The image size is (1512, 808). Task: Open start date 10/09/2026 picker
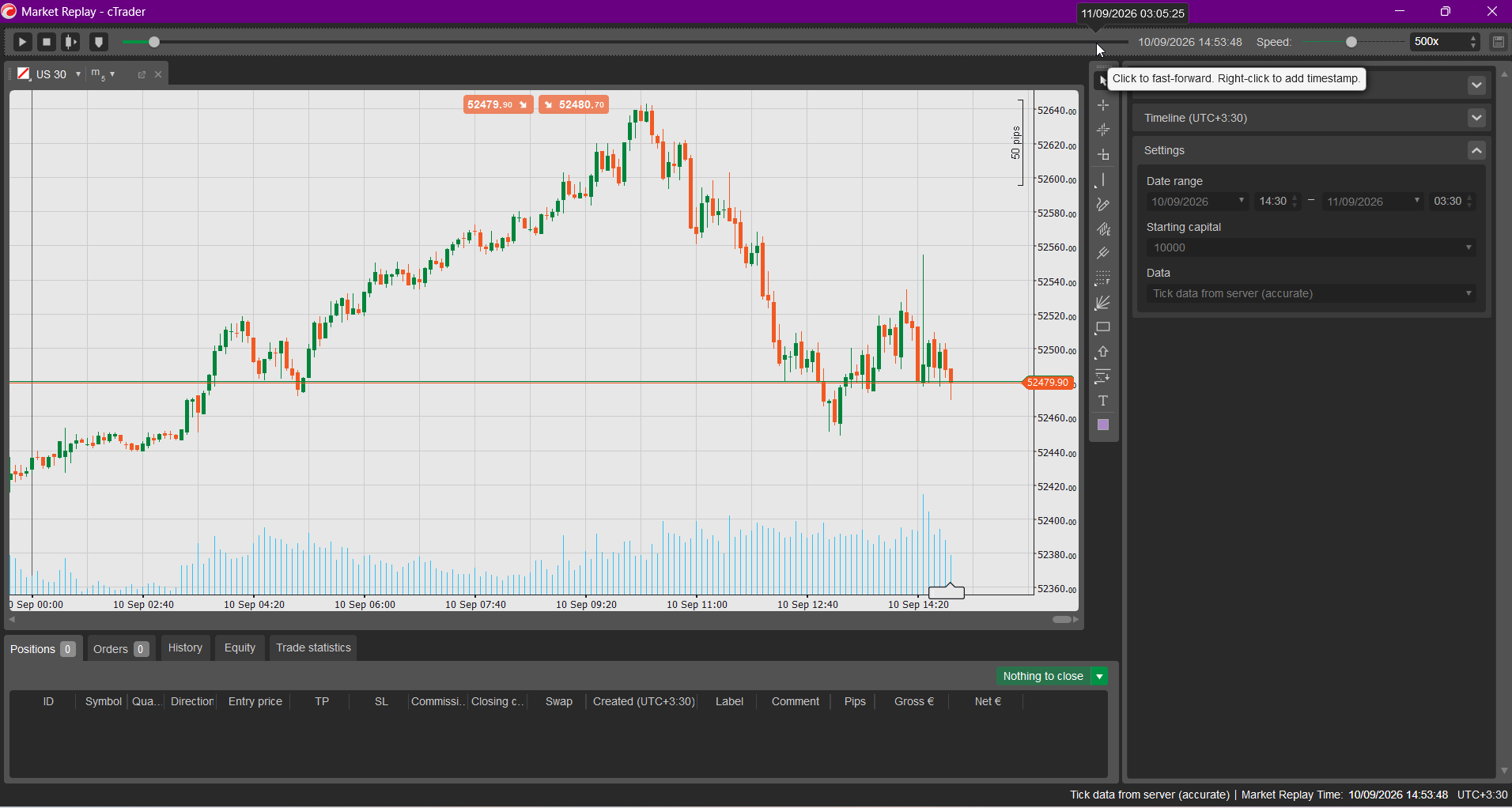coord(1197,202)
